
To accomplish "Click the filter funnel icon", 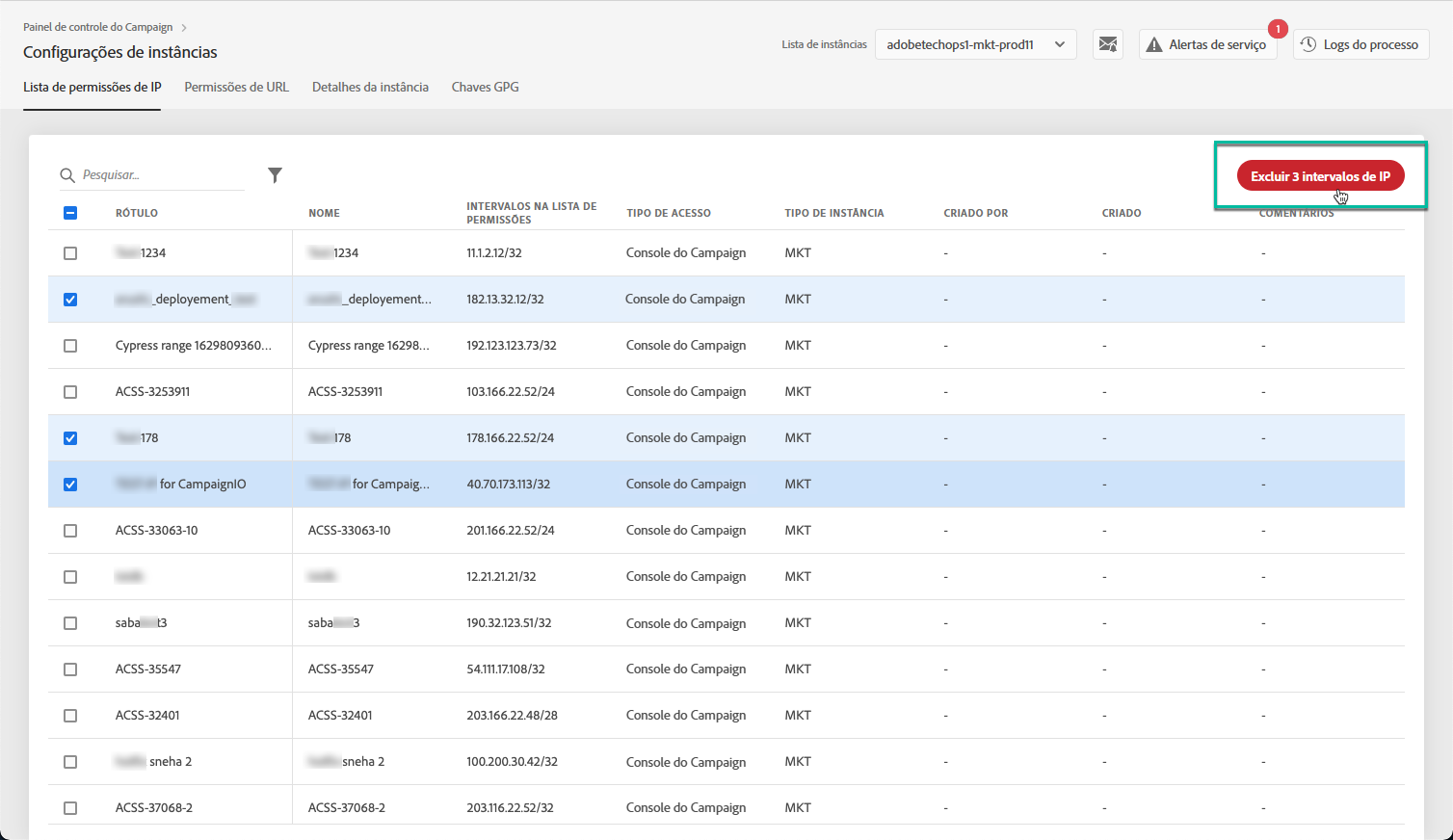I will coord(275,175).
